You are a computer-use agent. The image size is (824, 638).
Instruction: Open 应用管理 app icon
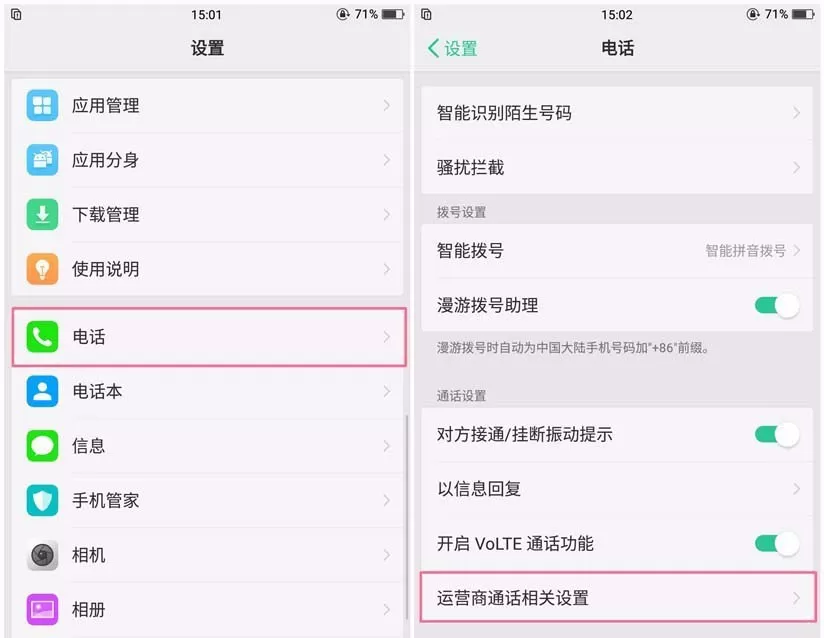coord(42,105)
